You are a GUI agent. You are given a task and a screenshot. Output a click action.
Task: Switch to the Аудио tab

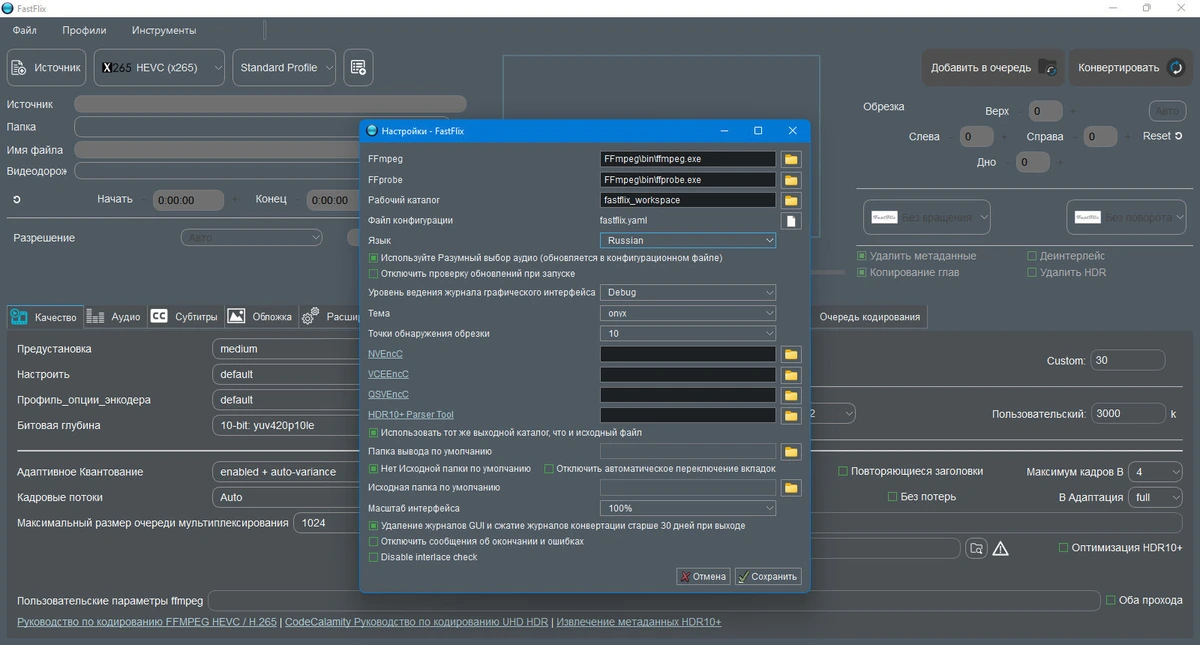point(114,317)
